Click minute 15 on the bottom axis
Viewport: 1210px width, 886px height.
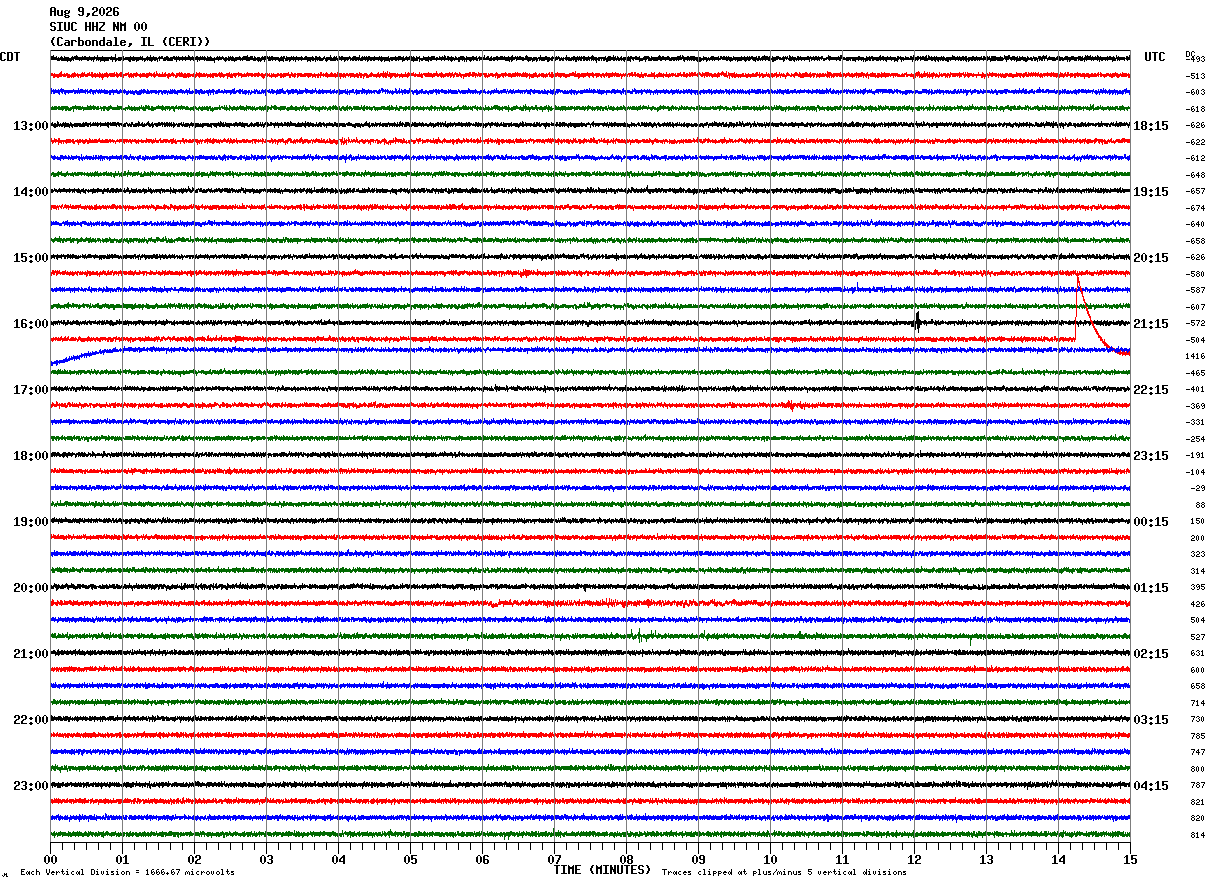tap(1130, 859)
